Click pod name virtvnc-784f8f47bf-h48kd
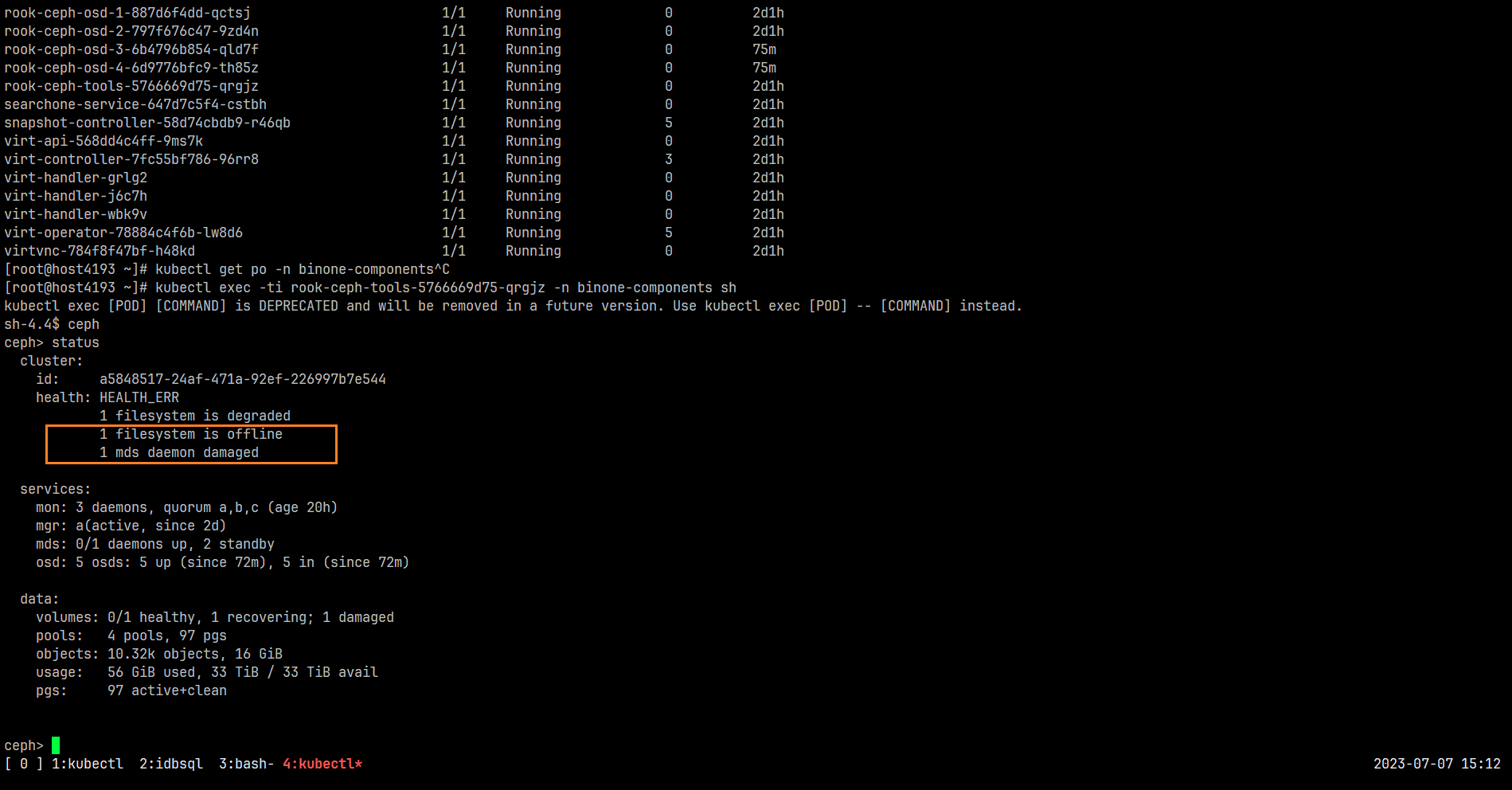 click(x=100, y=251)
